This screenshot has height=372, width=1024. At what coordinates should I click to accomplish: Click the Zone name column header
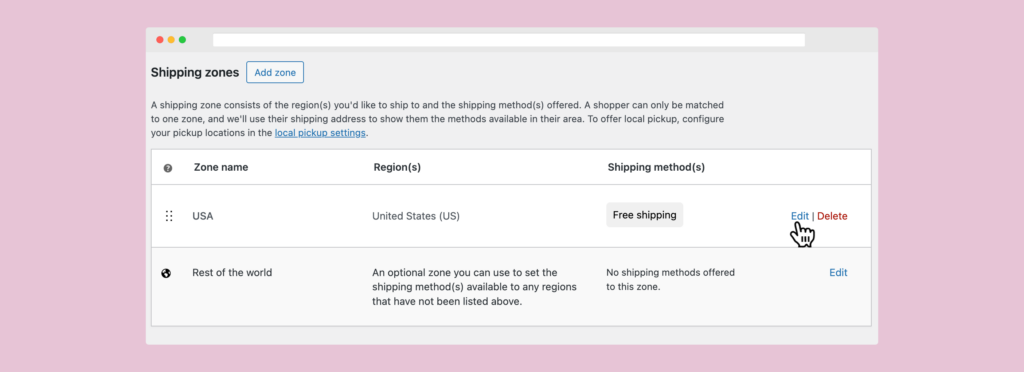coord(221,167)
